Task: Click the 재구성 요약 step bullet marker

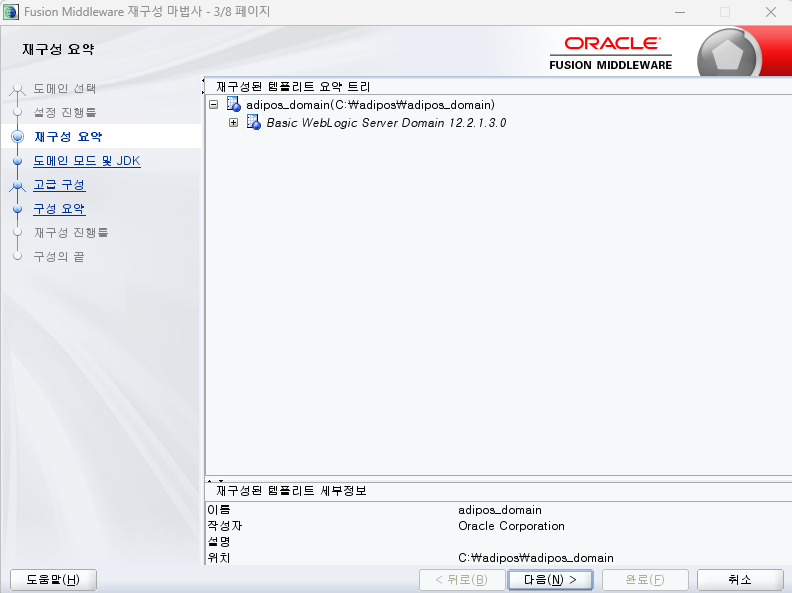Action: coord(18,137)
